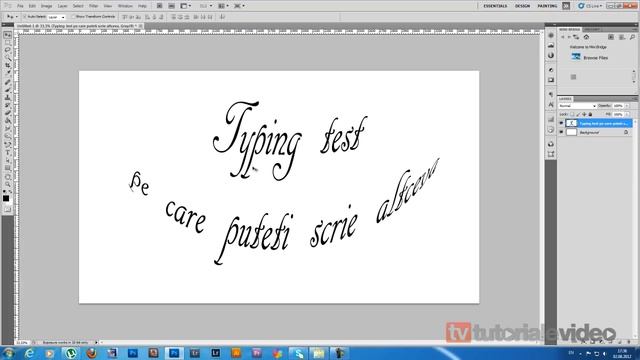
Task: Click the layer Fill value field
Action: pyautogui.click(x=618, y=114)
